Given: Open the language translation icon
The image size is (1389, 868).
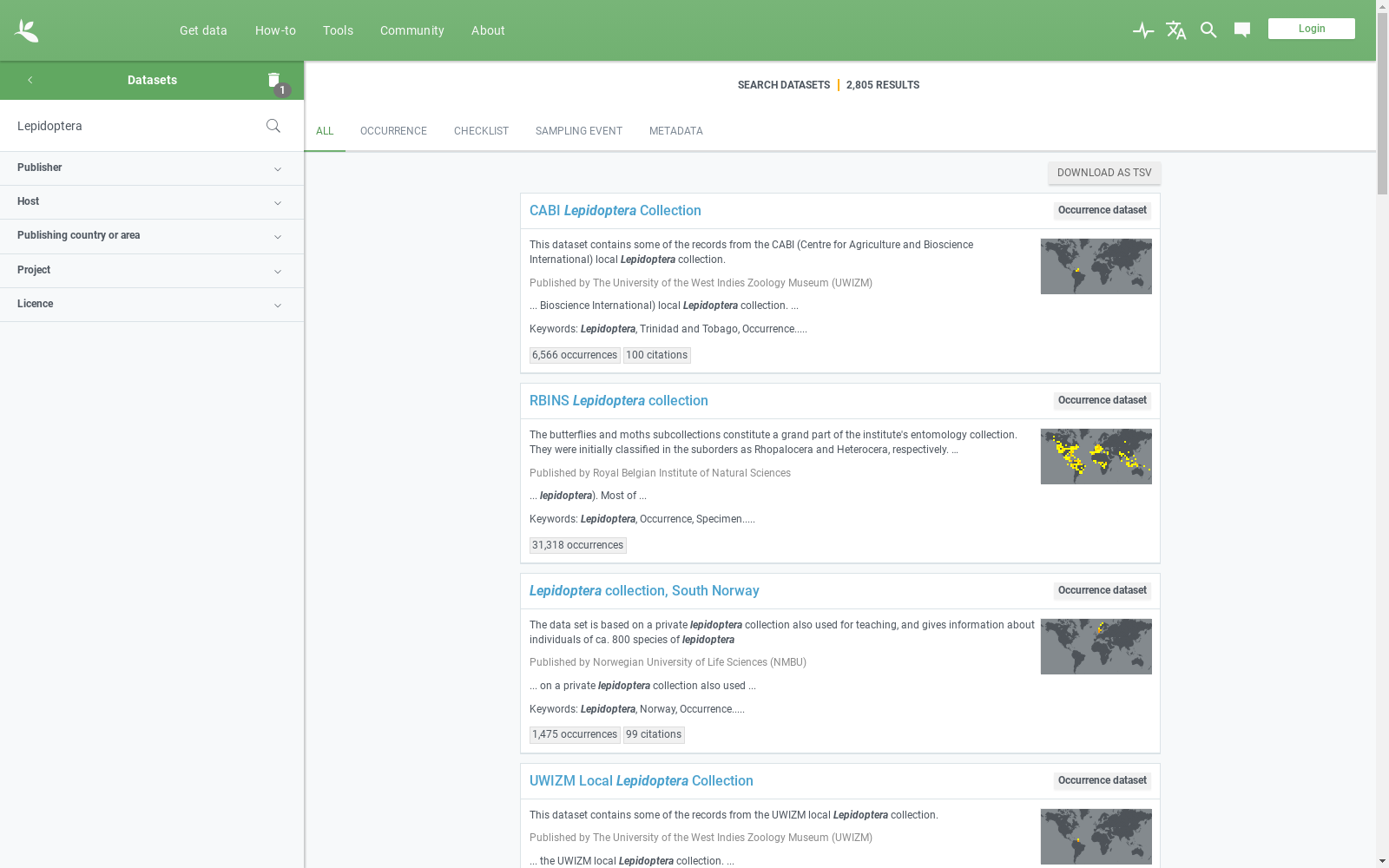Looking at the screenshot, I should pos(1176,30).
